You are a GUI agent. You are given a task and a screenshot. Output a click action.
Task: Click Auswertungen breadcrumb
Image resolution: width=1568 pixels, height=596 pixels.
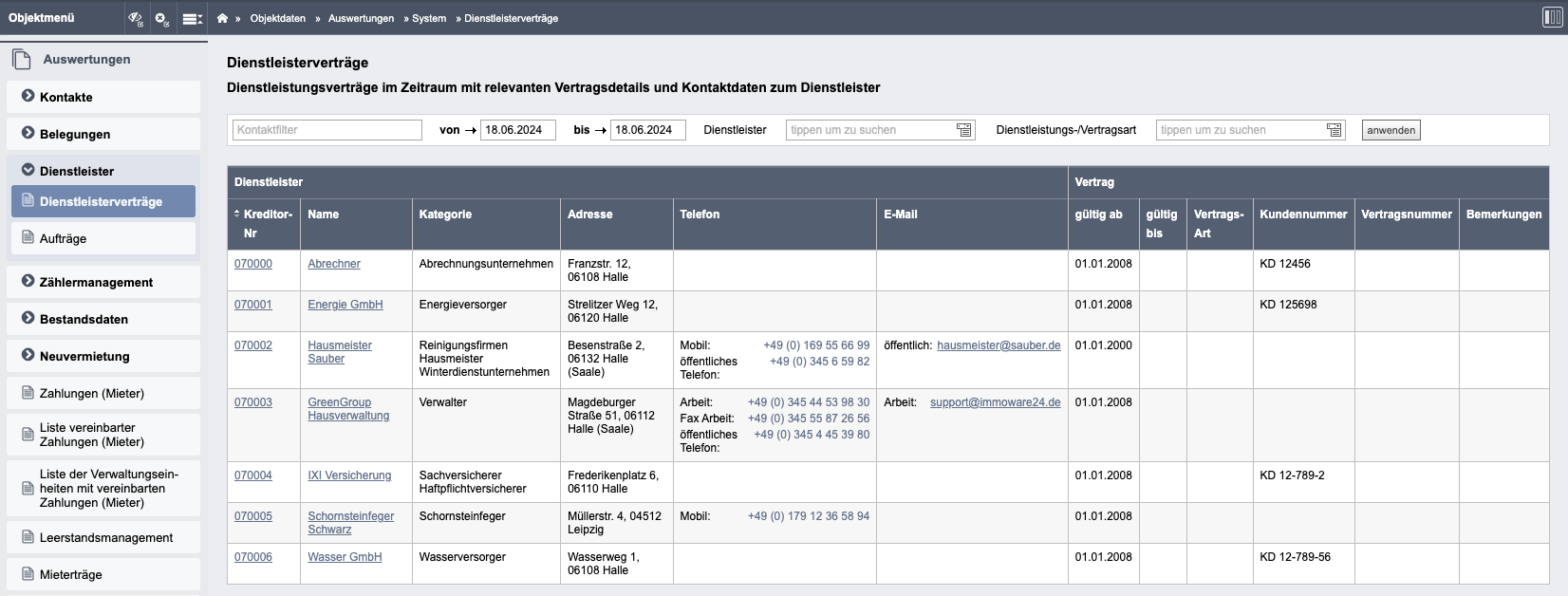coord(361,18)
